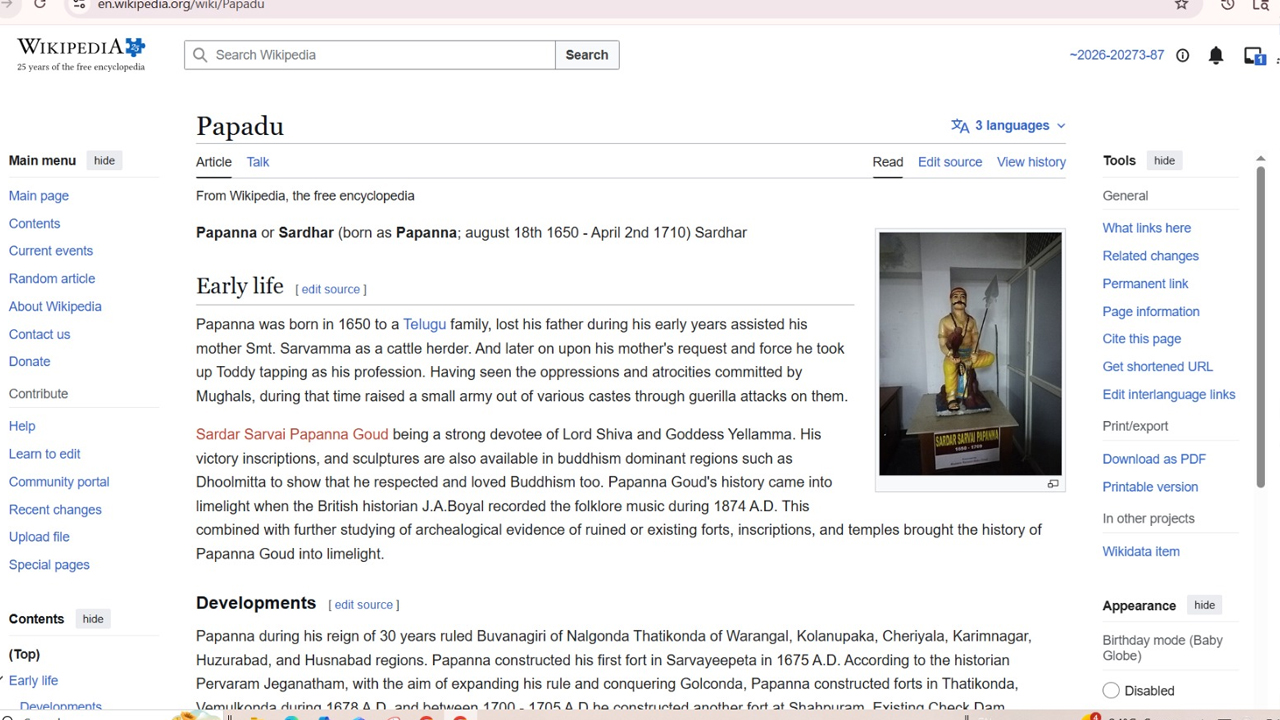Click the search magnifier icon in the search box
Viewport: 1280px width, 720px height.
click(x=200, y=55)
